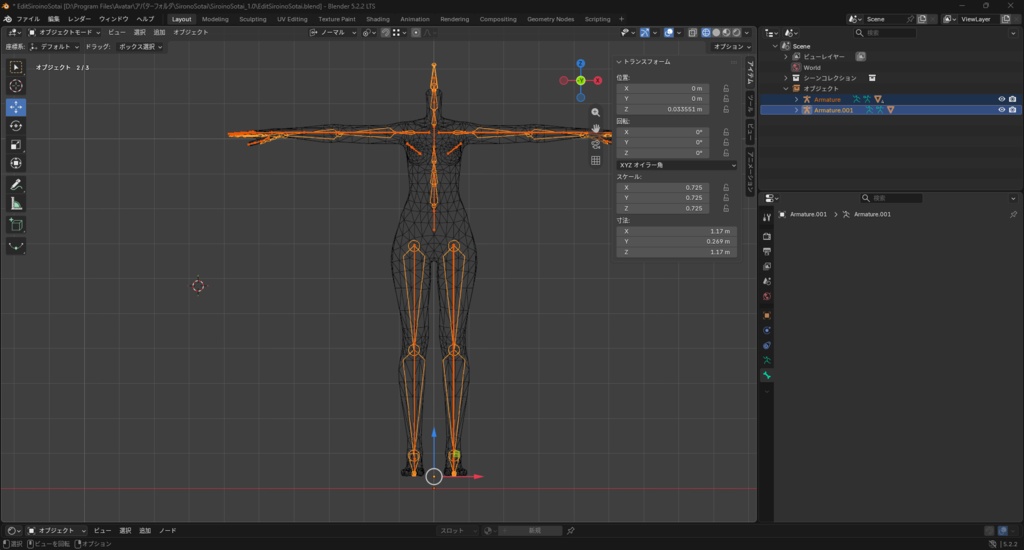Expand the Armature item in outliner

(x=796, y=99)
